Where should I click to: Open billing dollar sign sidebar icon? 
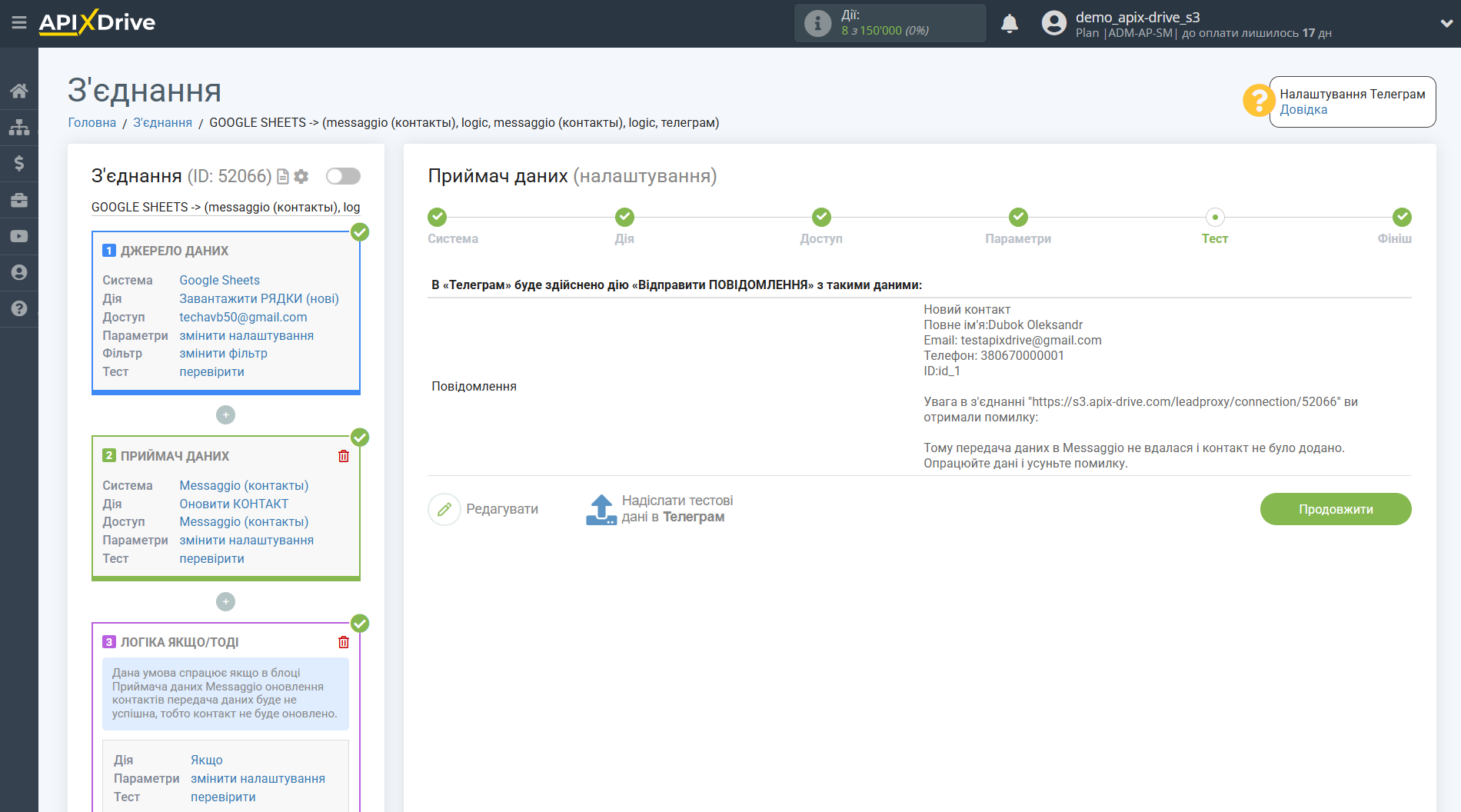coord(19,163)
